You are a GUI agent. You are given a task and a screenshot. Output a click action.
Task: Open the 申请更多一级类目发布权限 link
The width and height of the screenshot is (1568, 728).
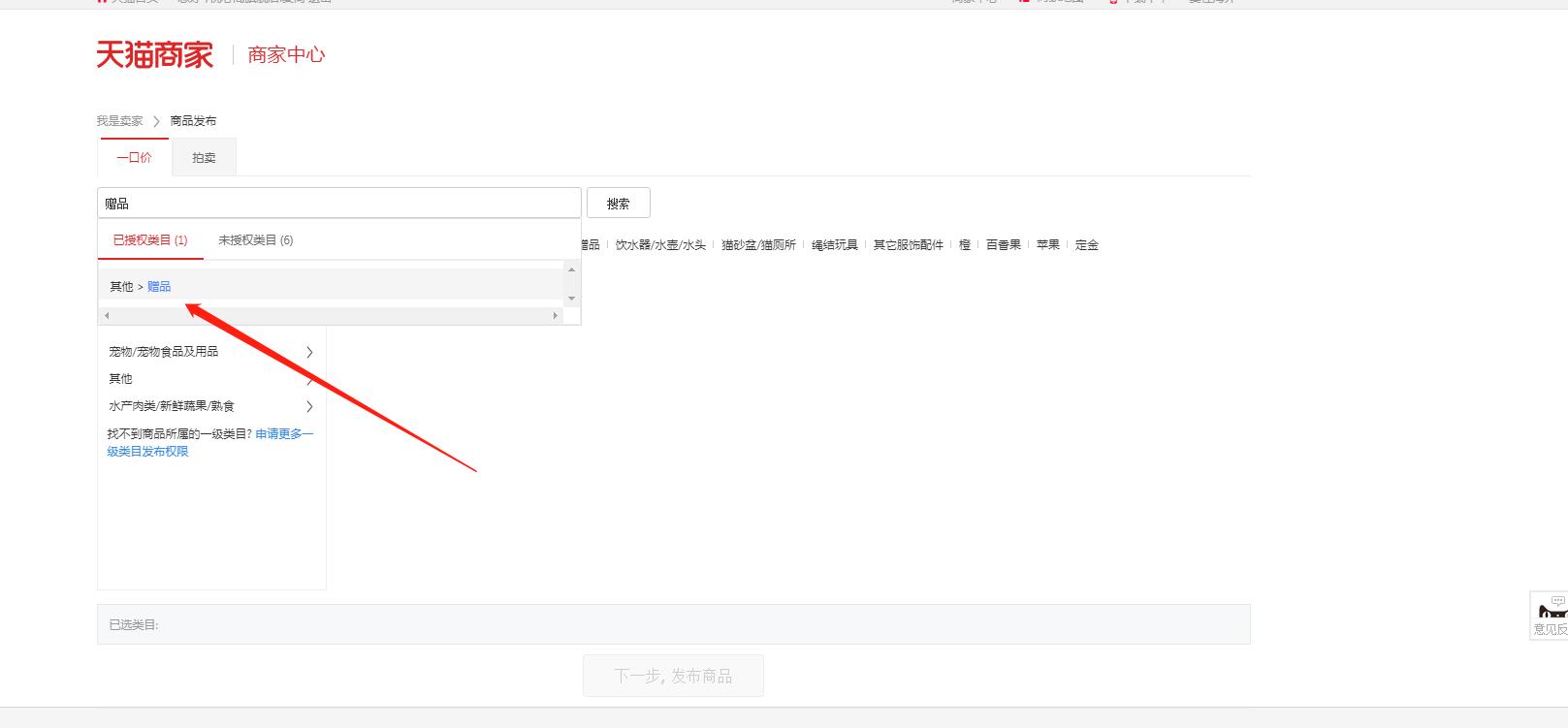[x=210, y=443]
